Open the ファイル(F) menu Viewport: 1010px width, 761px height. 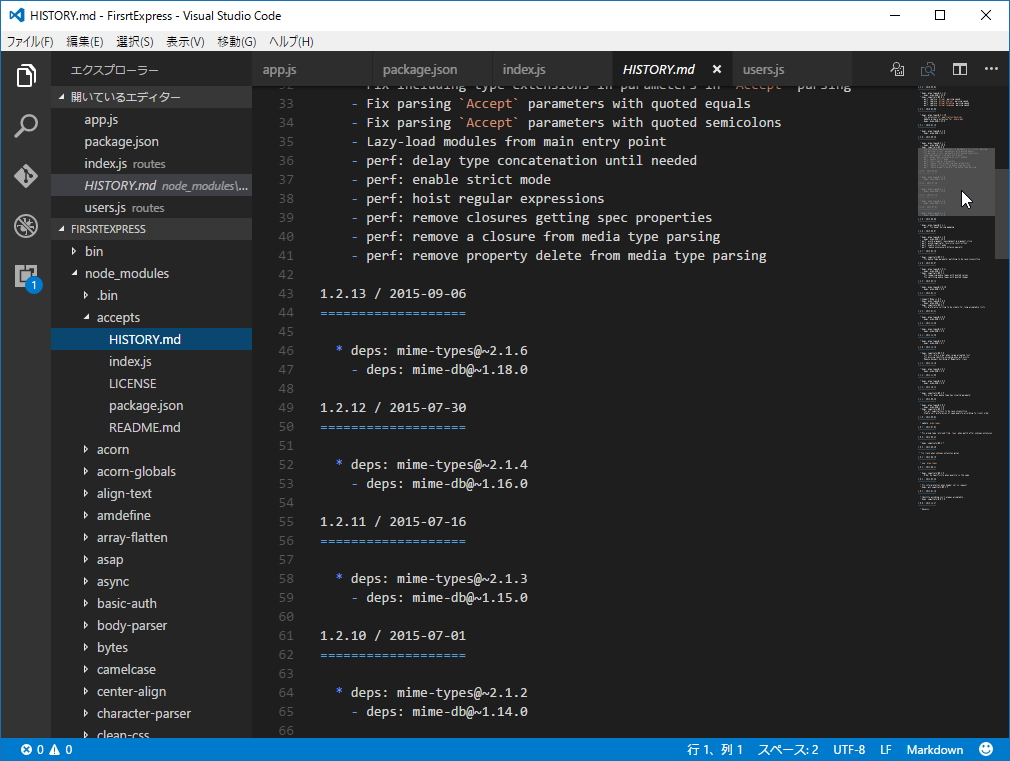(30, 41)
